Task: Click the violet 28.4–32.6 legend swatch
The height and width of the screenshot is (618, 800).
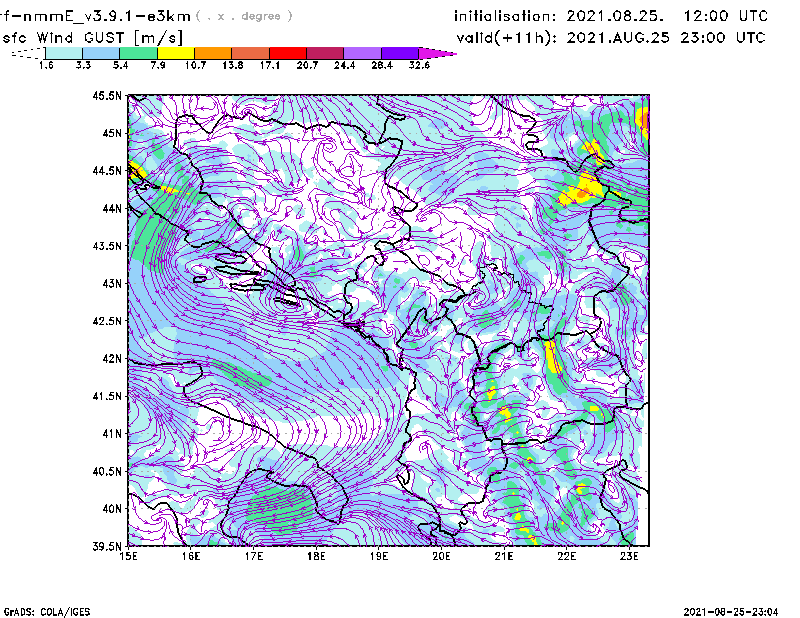Action: click(399, 53)
